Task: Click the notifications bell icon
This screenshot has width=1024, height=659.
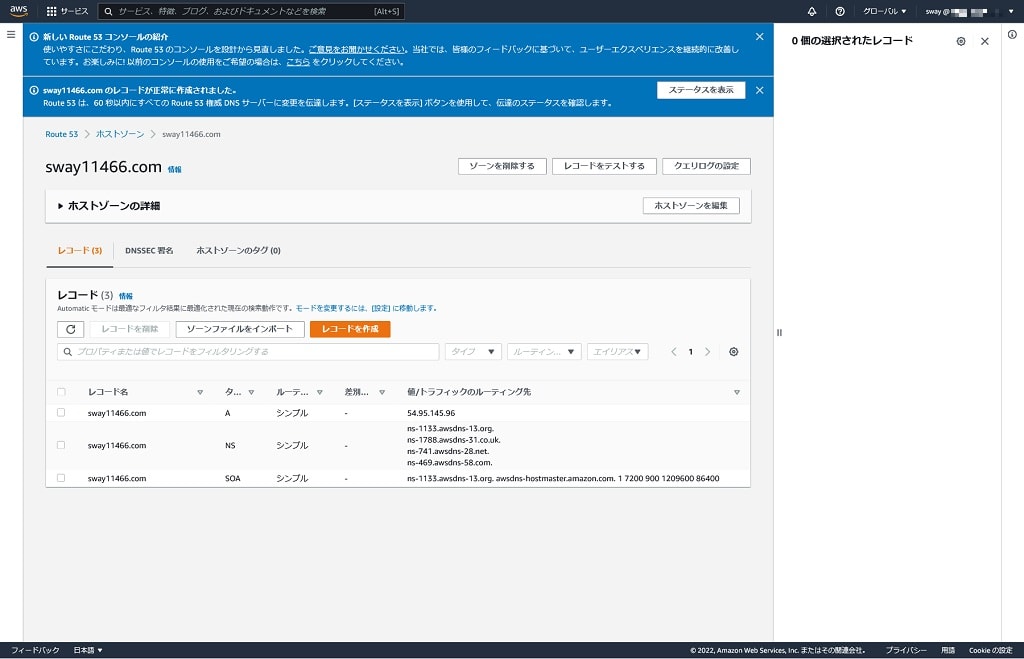Action: [x=812, y=11]
